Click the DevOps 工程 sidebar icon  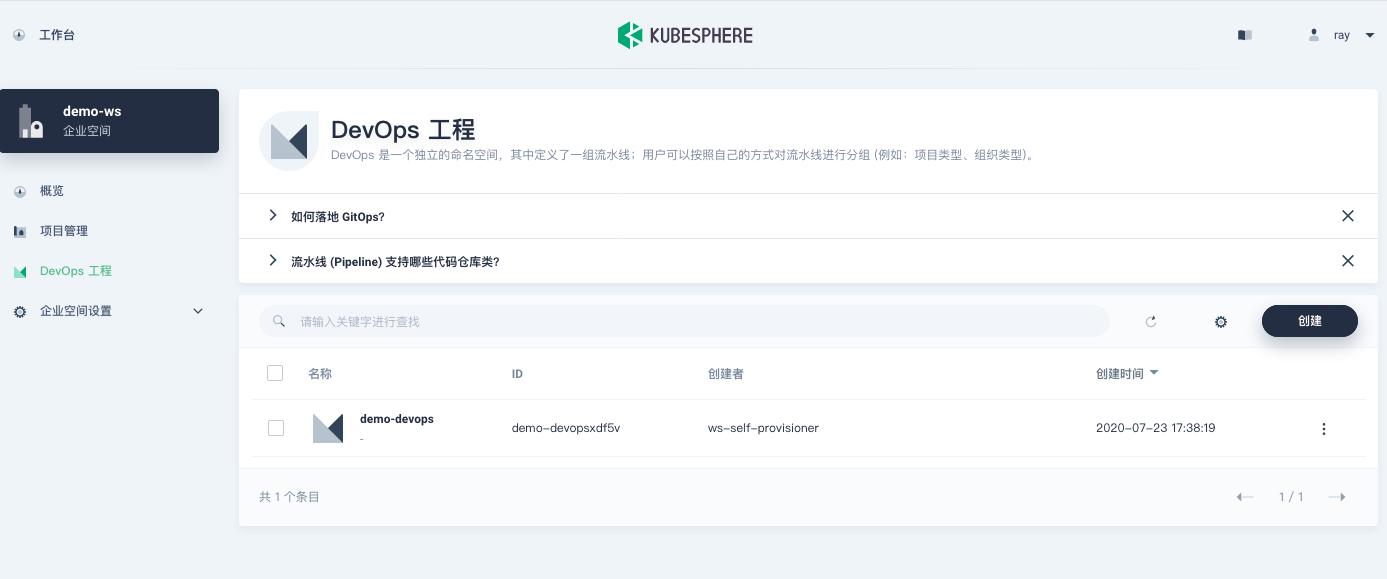pyautogui.click(x=20, y=272)
